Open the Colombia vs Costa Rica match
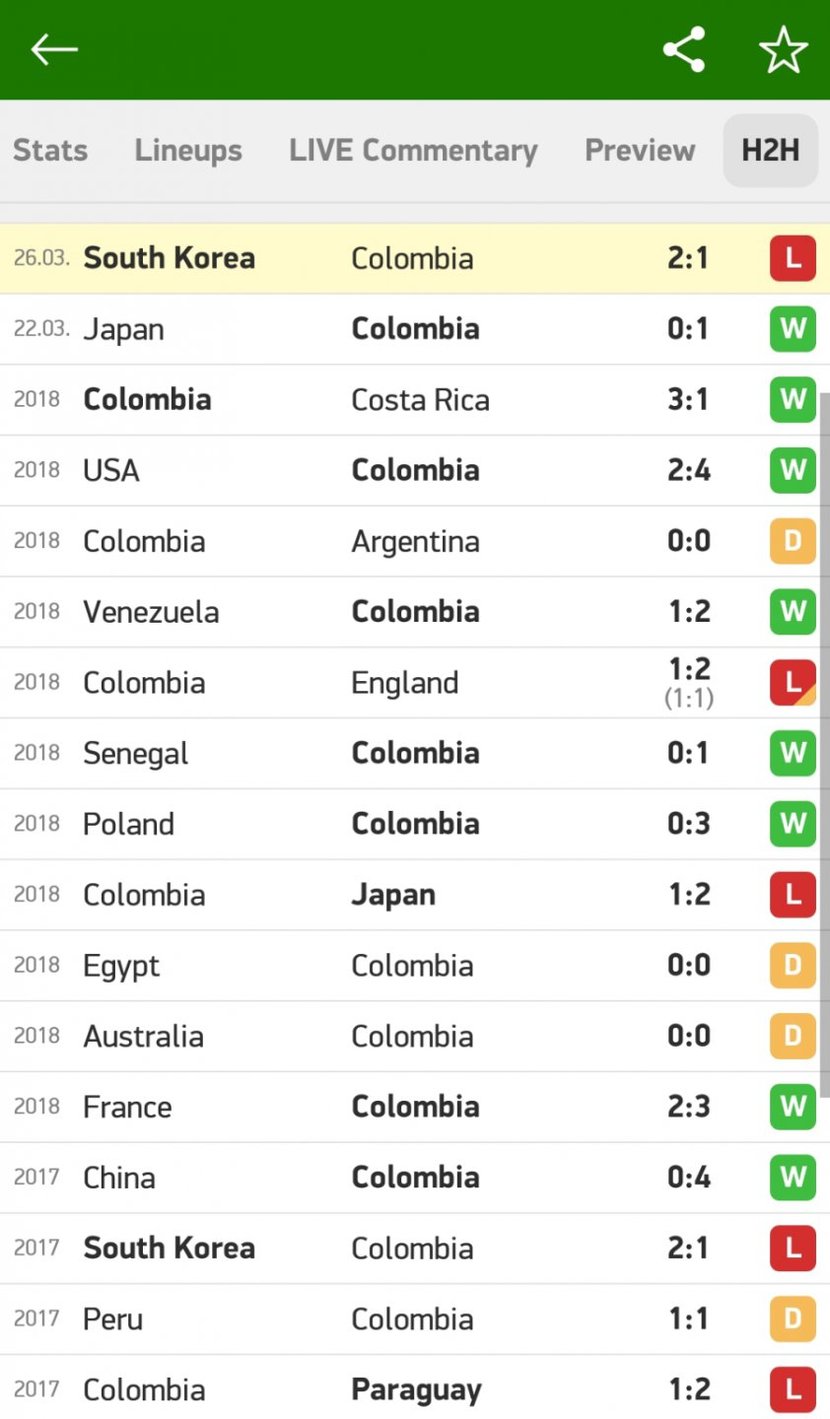Screen dimensions: 830x1419 click(x=415, y=400)
